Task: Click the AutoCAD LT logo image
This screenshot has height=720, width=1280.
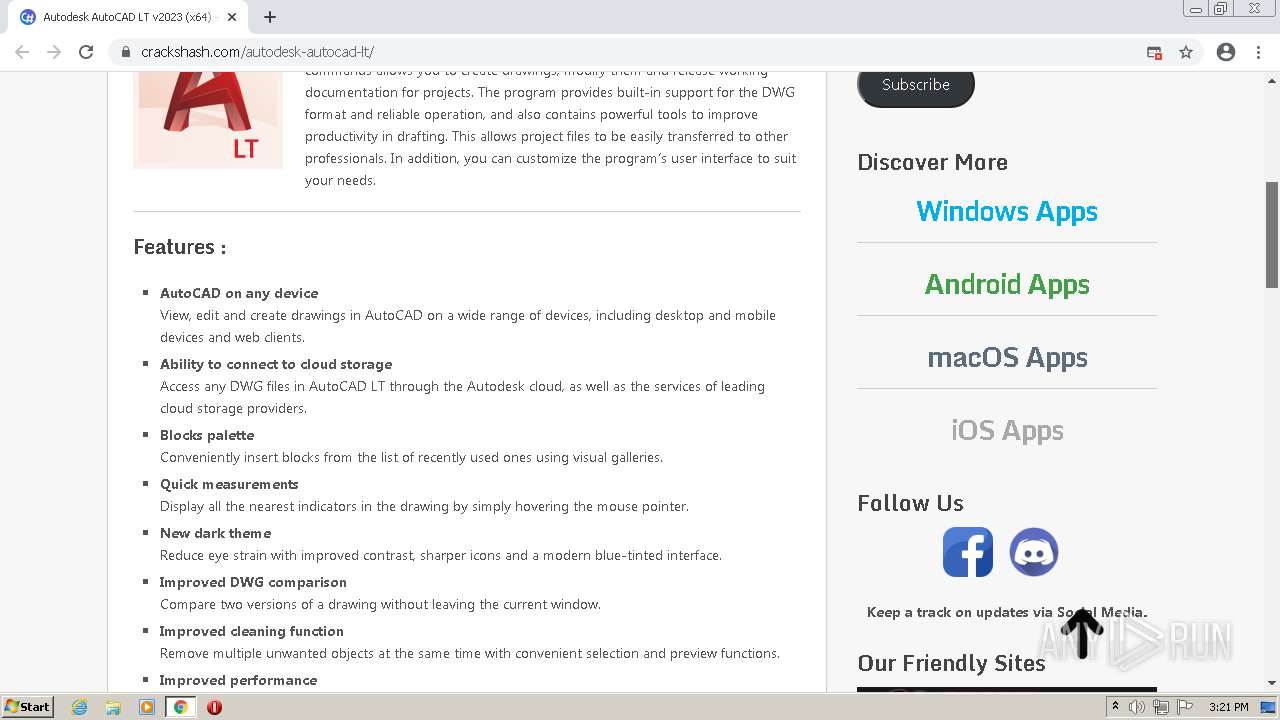Action: click(x=208, y=120)
